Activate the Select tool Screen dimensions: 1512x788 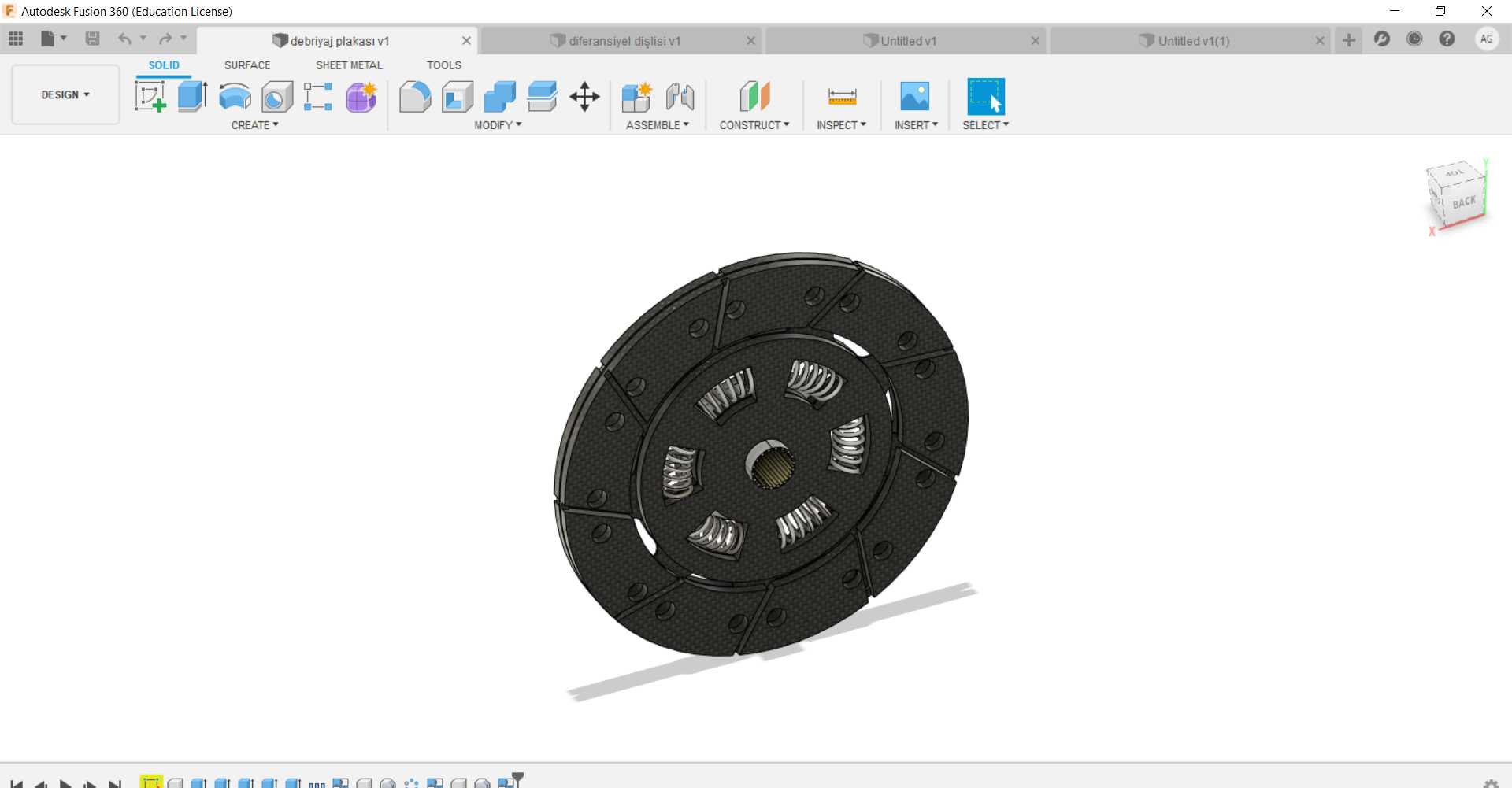(986, 97)
